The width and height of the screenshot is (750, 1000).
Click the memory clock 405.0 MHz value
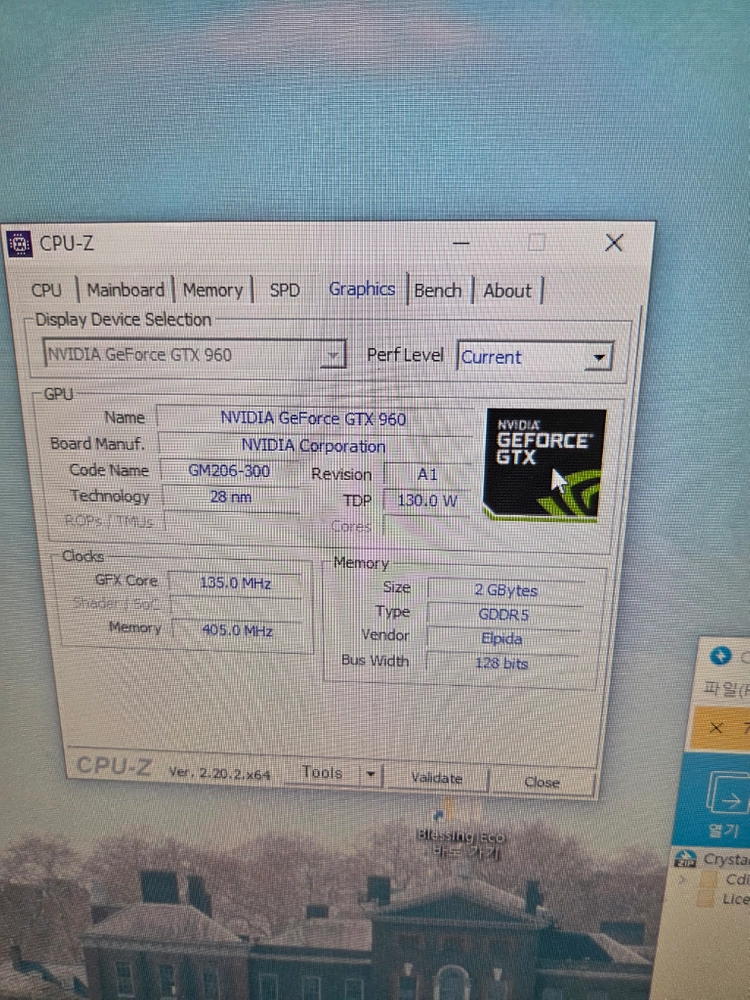tap(237, 631)
